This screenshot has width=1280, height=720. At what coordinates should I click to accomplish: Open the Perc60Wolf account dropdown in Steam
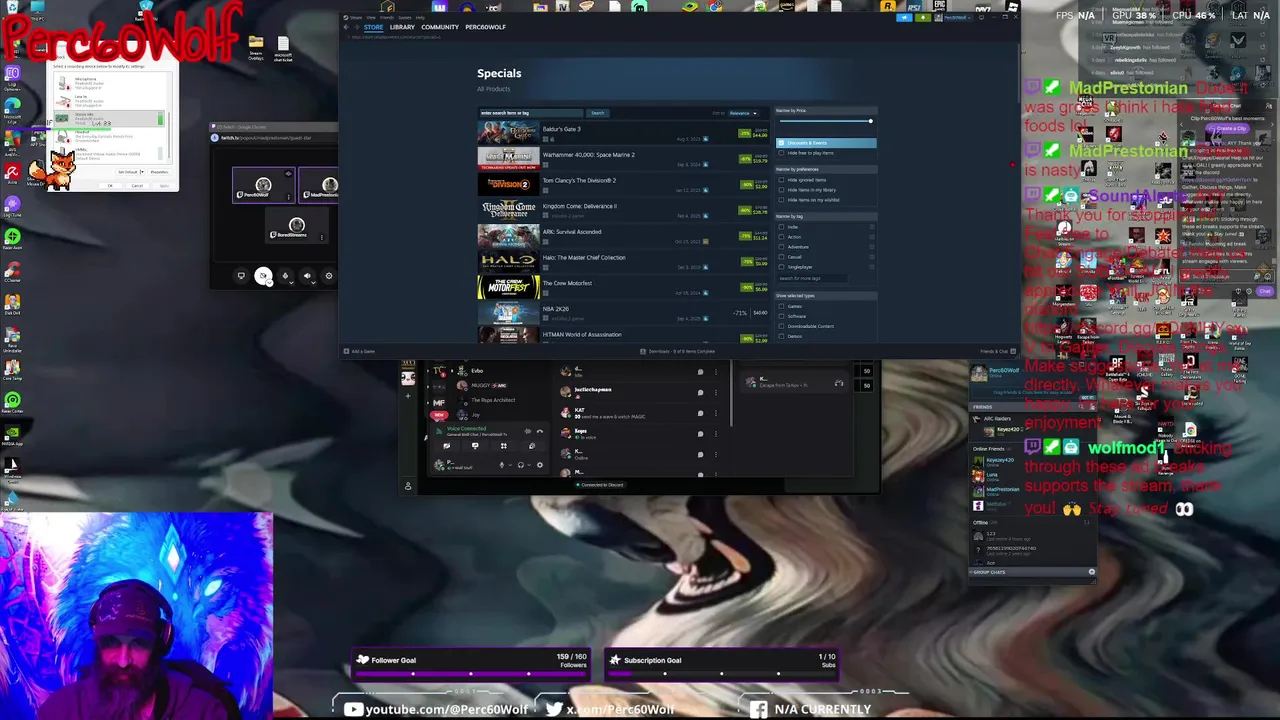pyautogui.click(x=954, y=17)
